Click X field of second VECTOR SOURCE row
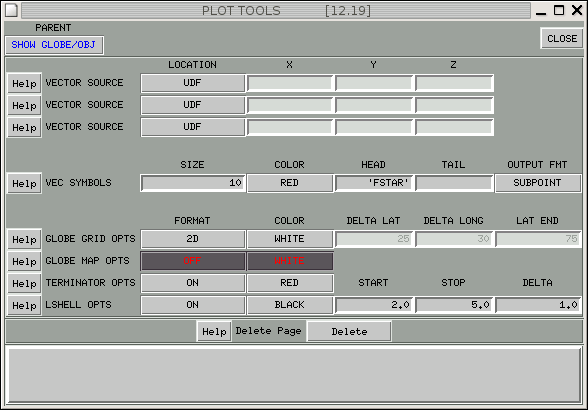The width and height of the screenshot is (588, 410). pyautogui.click(x=290, y=105)
